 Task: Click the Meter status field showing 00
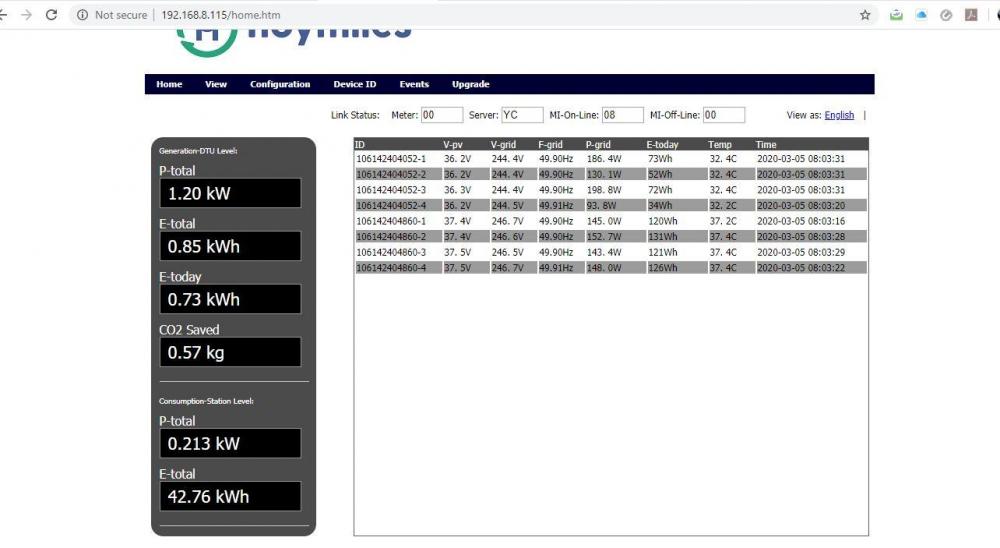[442, 115]
